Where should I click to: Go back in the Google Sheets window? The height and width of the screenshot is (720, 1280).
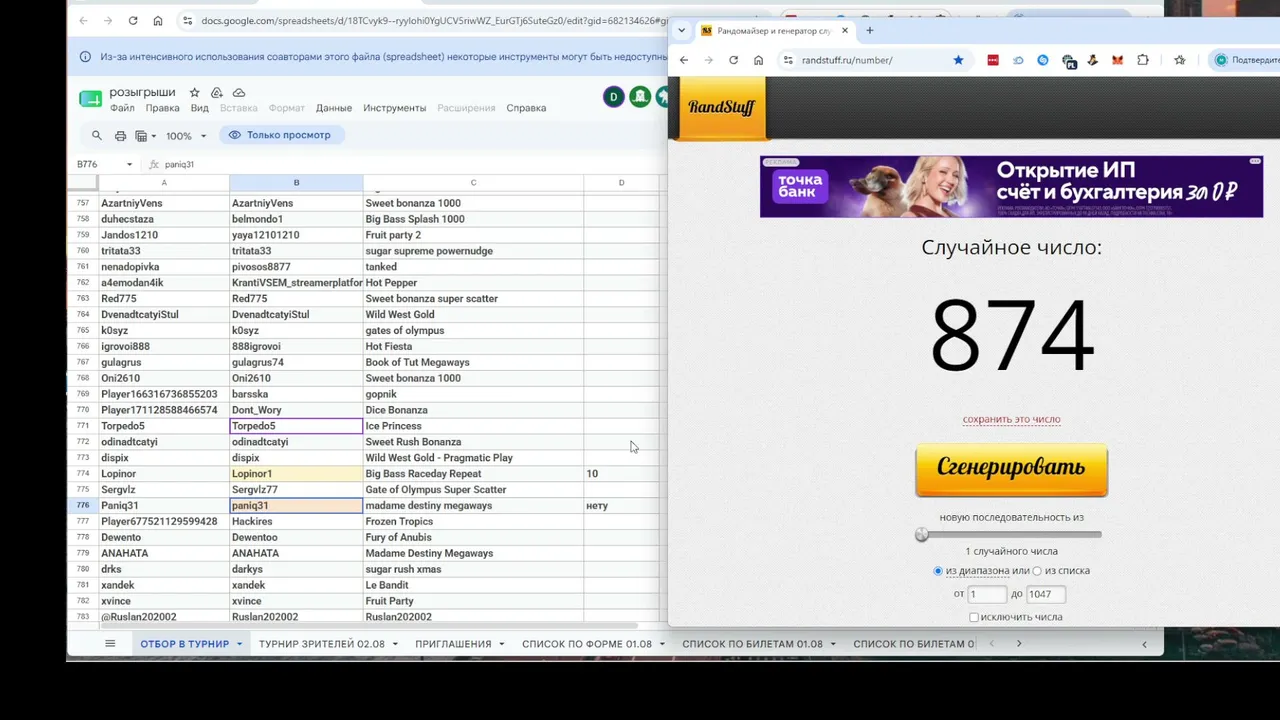click(x=83, y=20)
